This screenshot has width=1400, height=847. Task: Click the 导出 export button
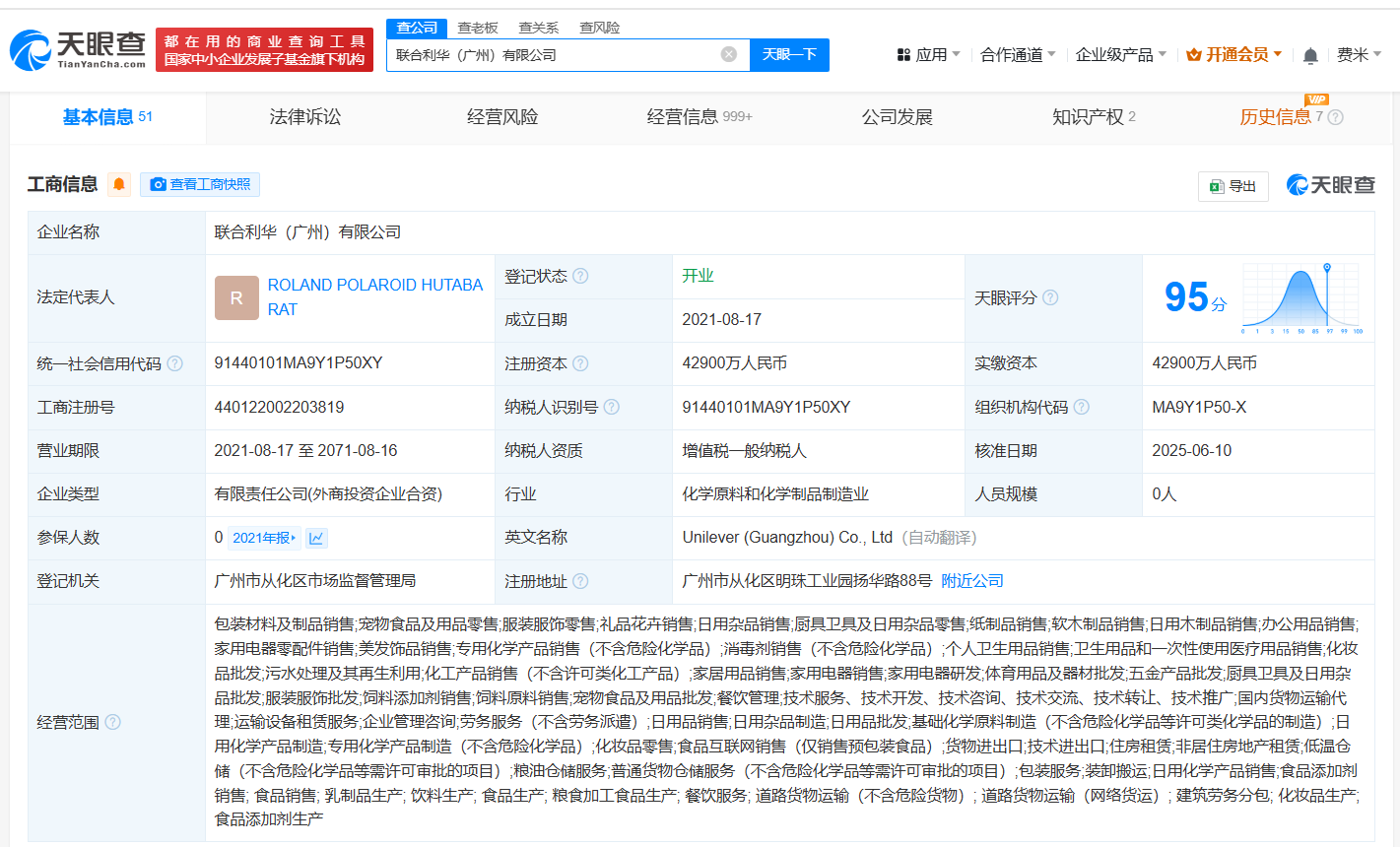(x=1233, y=186)
